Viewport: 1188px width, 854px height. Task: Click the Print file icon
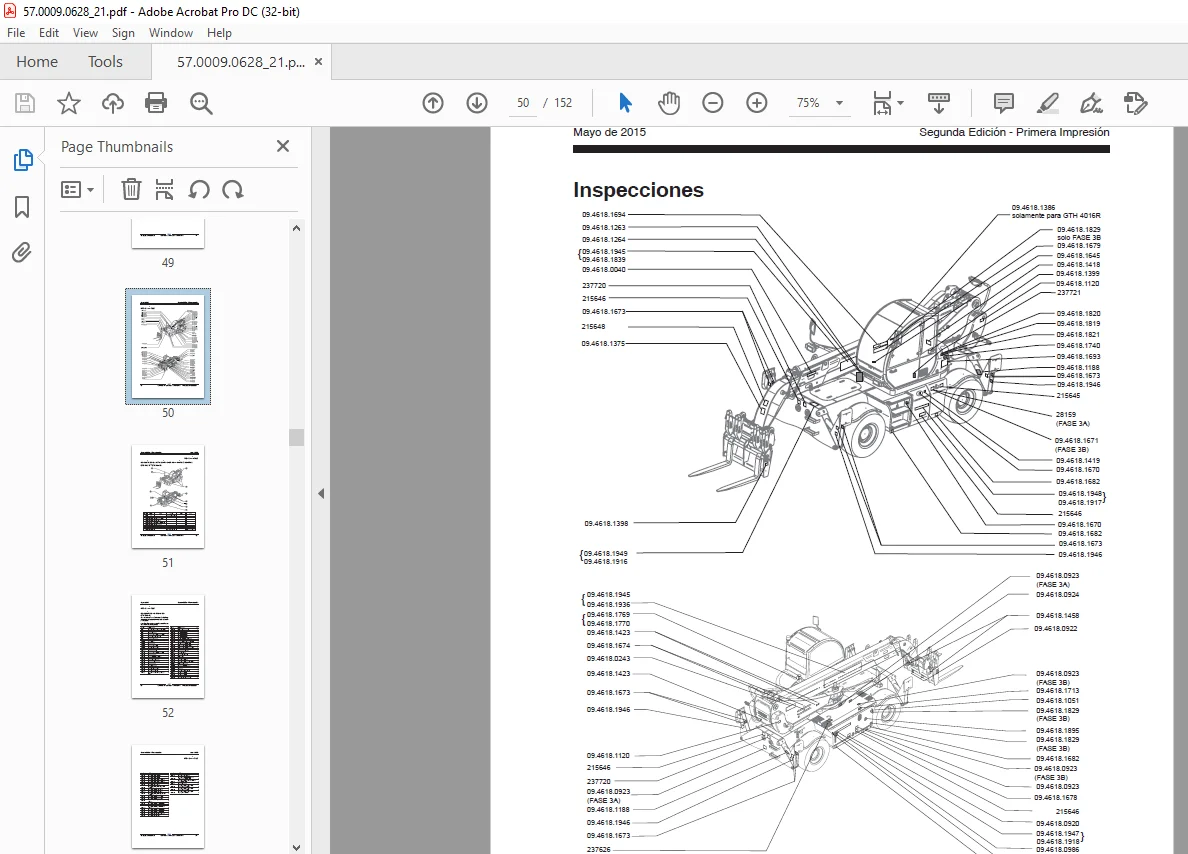[156, 103]
